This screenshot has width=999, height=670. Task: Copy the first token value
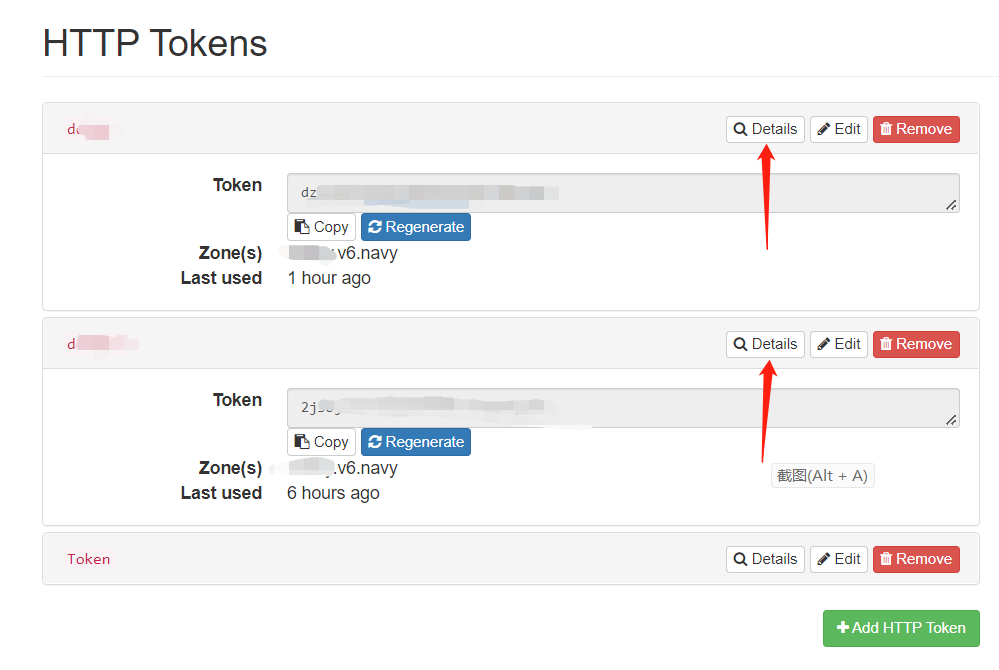[321, 227]
